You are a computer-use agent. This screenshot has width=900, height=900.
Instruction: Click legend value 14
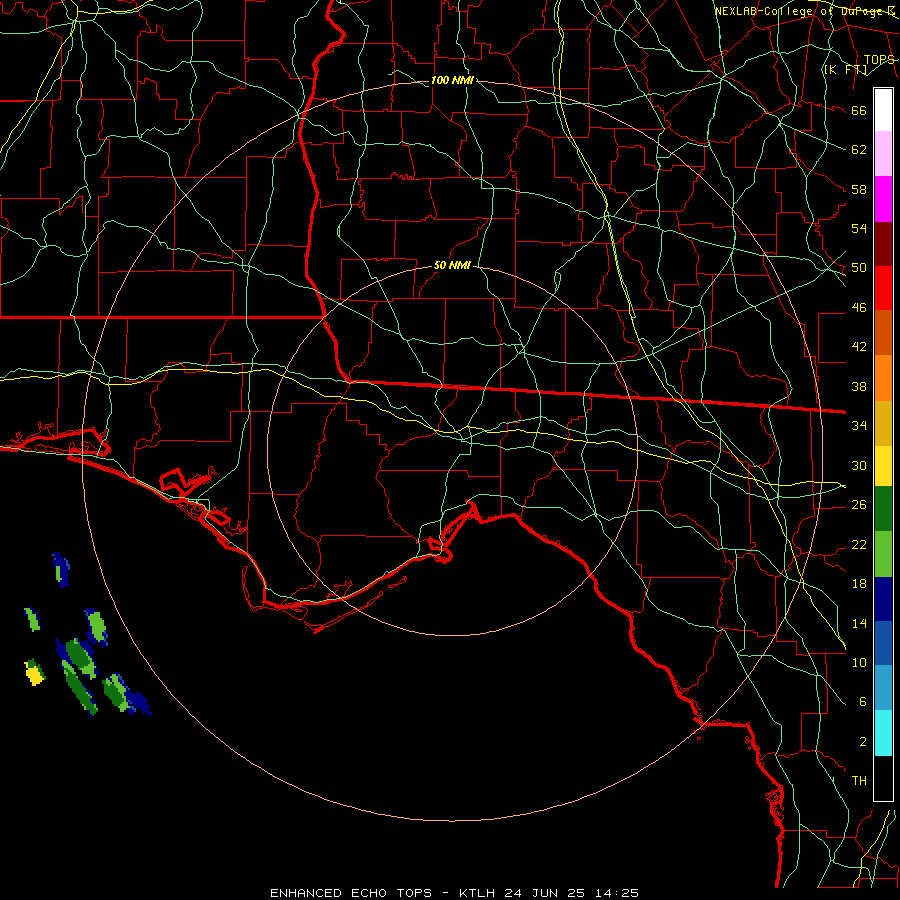coord(859,623)
